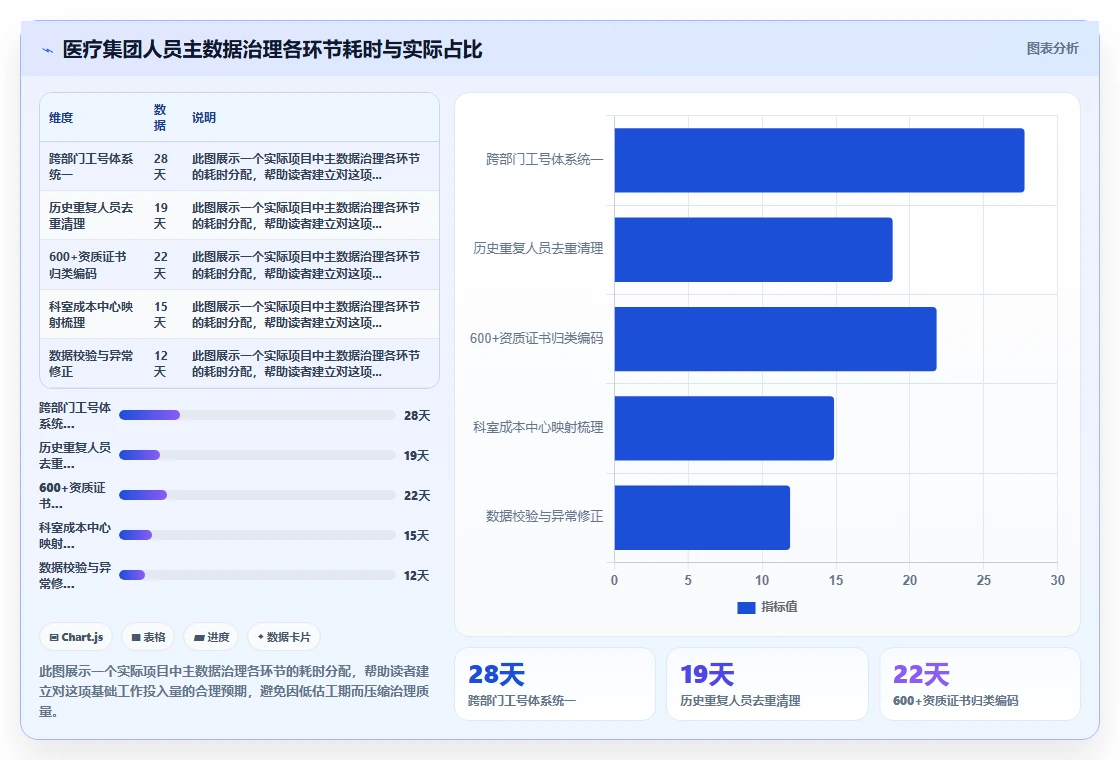
Task: Click the 数据卡片 tag chip
Action: coord(284,637)
